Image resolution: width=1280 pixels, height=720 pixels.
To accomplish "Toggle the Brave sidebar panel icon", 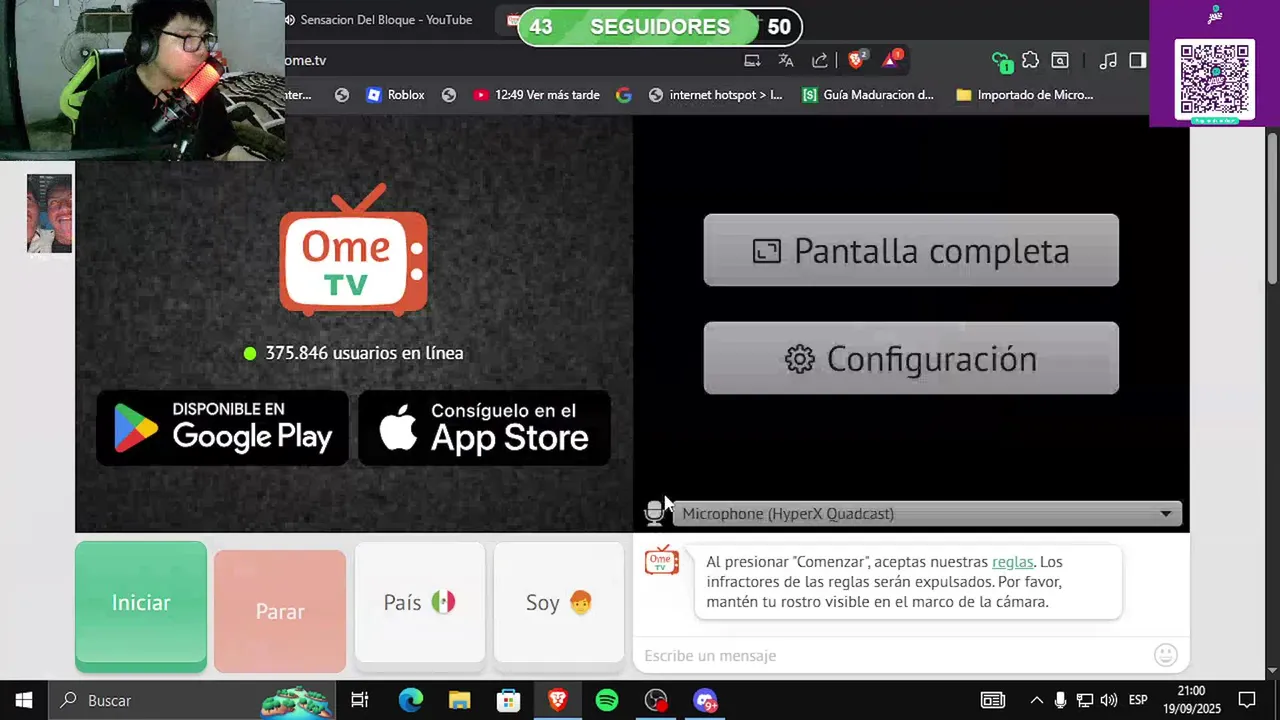I will coord(1137,61).
